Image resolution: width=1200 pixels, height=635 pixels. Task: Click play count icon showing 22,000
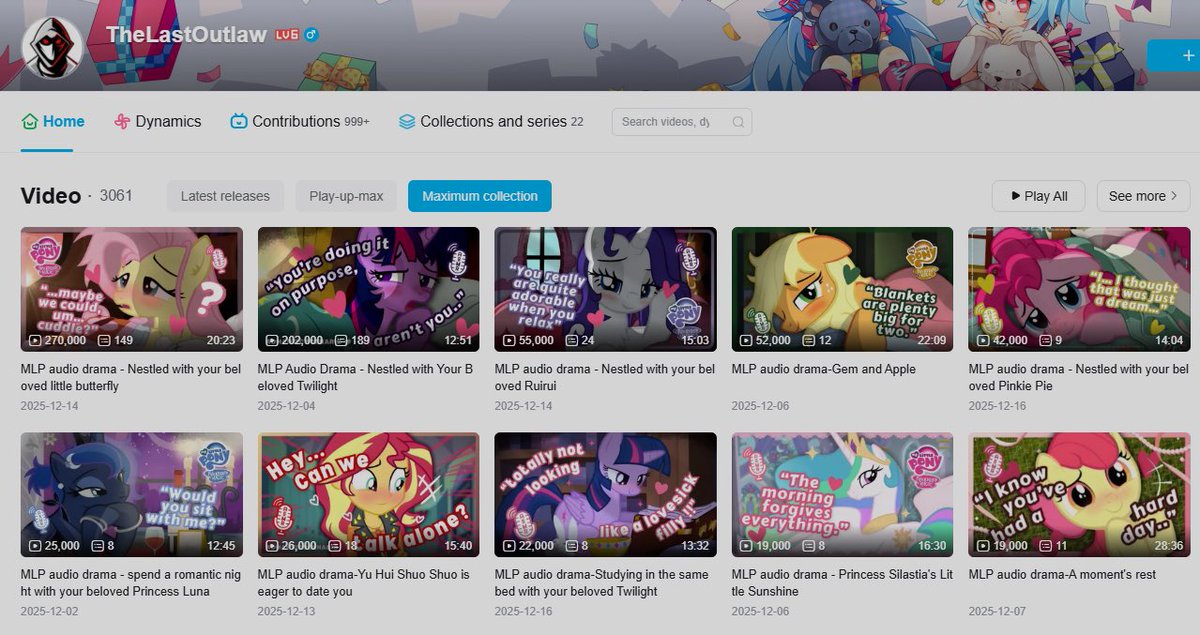click(x=509, y=546)
